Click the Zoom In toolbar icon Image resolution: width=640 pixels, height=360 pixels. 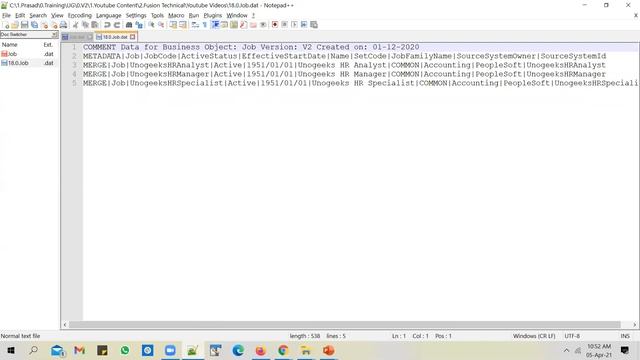pyautogui.click(x=151, y=25)
